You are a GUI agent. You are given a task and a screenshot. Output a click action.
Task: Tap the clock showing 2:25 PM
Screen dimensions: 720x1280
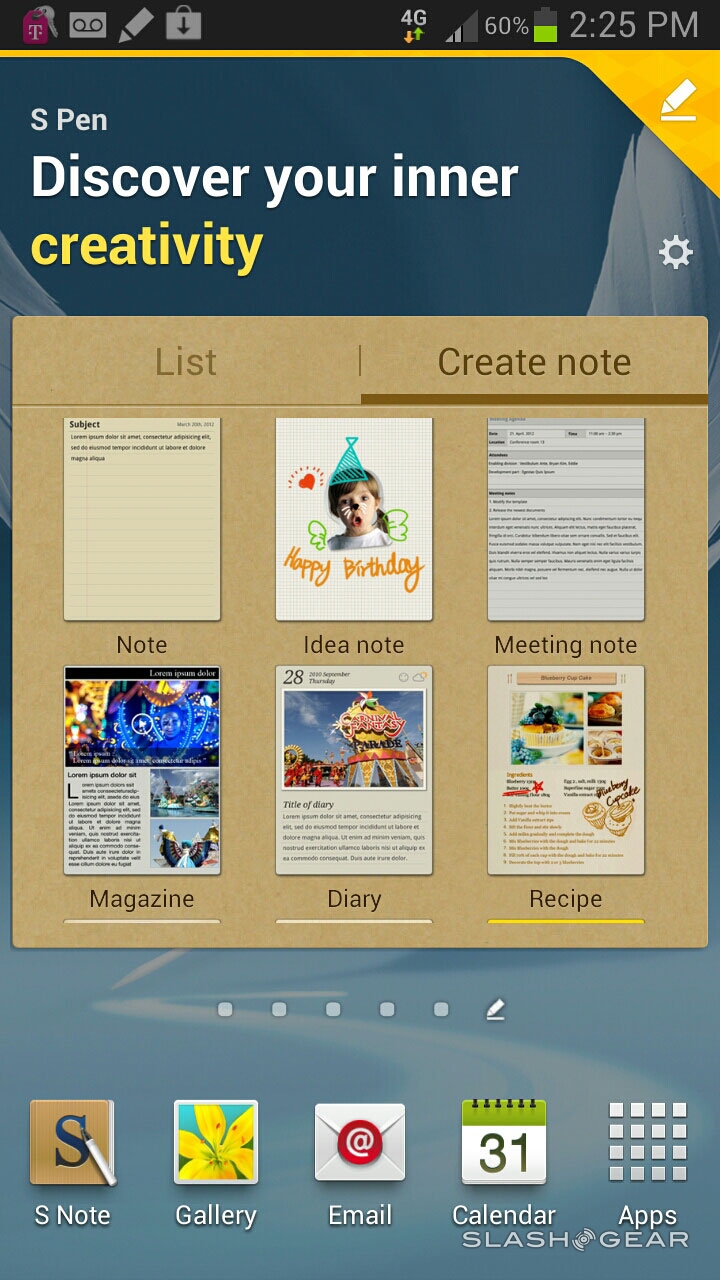633,25
